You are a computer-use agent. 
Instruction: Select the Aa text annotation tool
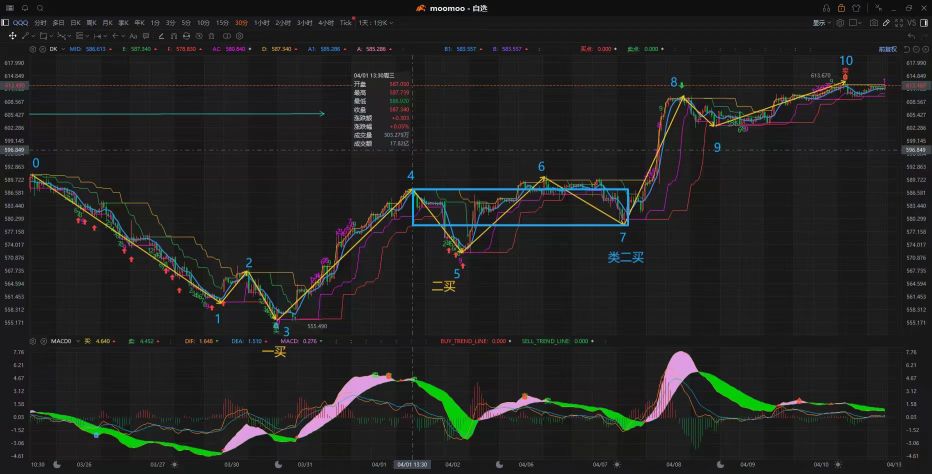click(133, 36)
